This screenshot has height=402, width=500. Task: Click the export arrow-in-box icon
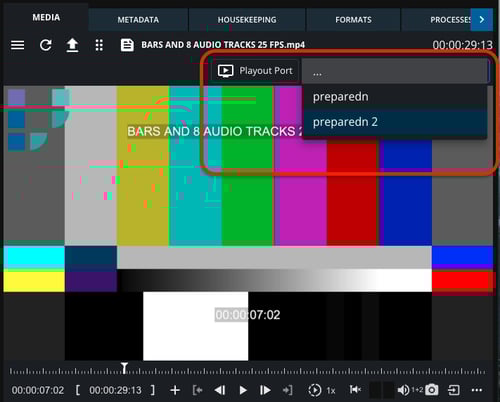click(x=454, y=390)
